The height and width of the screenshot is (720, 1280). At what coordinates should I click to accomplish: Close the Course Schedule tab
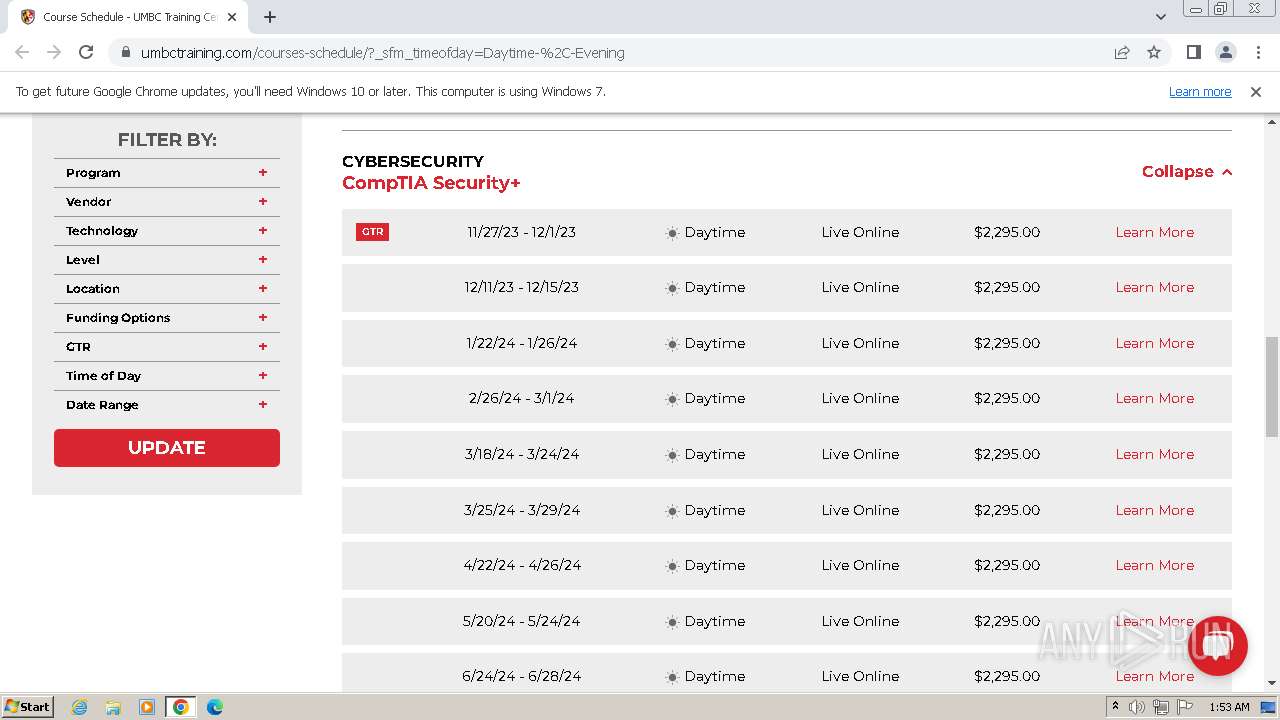(233, 17)
